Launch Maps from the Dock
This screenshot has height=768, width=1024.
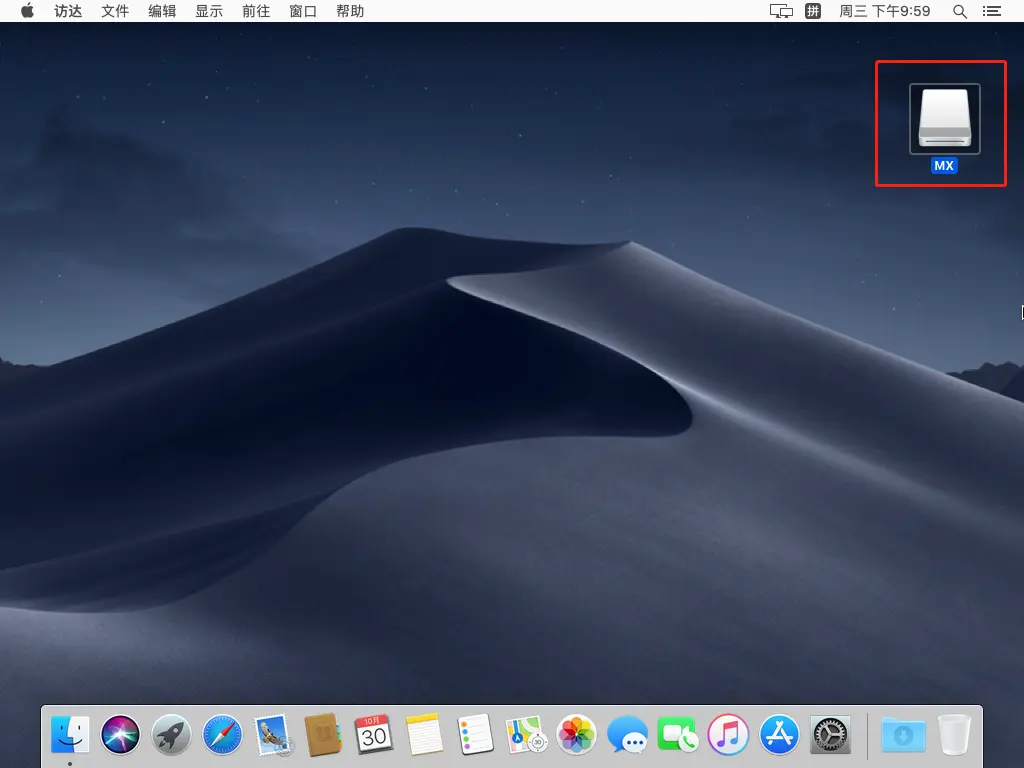pyautogui.click(x=526, y=734)
